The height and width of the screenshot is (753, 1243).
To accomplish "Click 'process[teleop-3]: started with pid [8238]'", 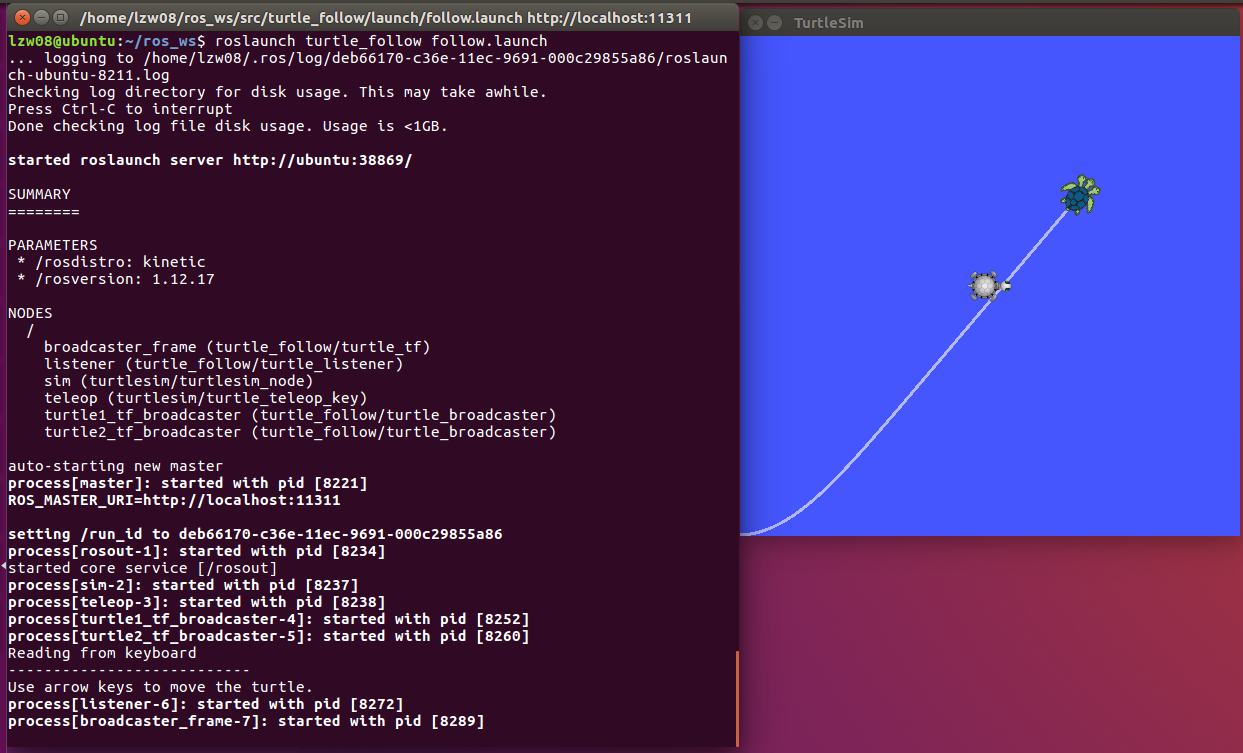I will tap(197, 602).
